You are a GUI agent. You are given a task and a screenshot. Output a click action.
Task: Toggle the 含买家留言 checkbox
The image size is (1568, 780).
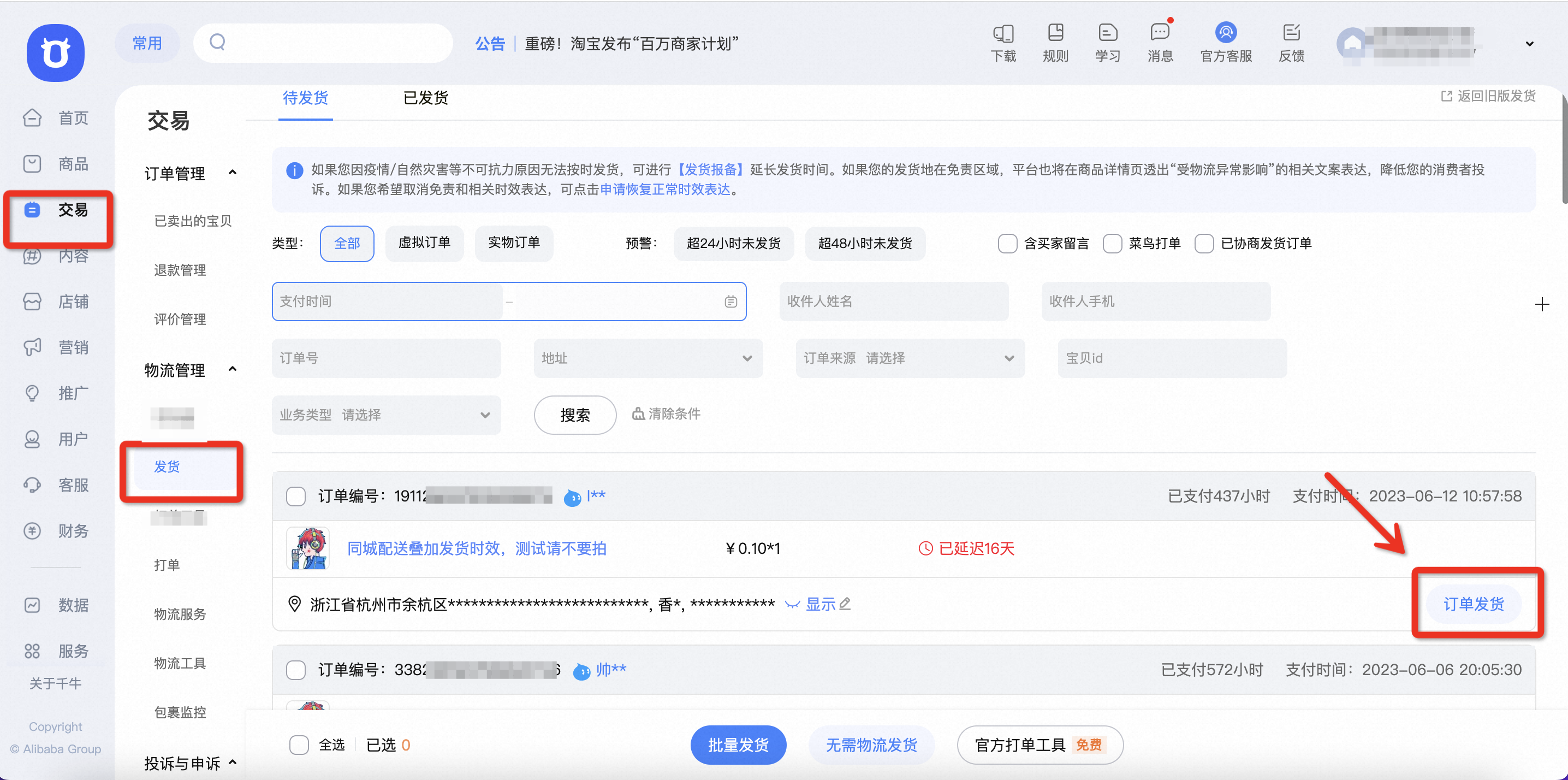[1007, 244]
